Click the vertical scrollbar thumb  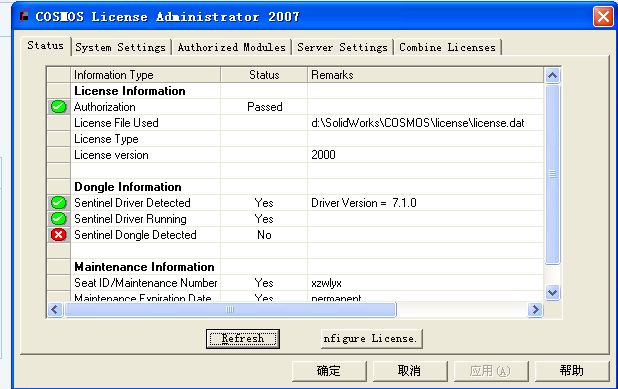[552, 174]
